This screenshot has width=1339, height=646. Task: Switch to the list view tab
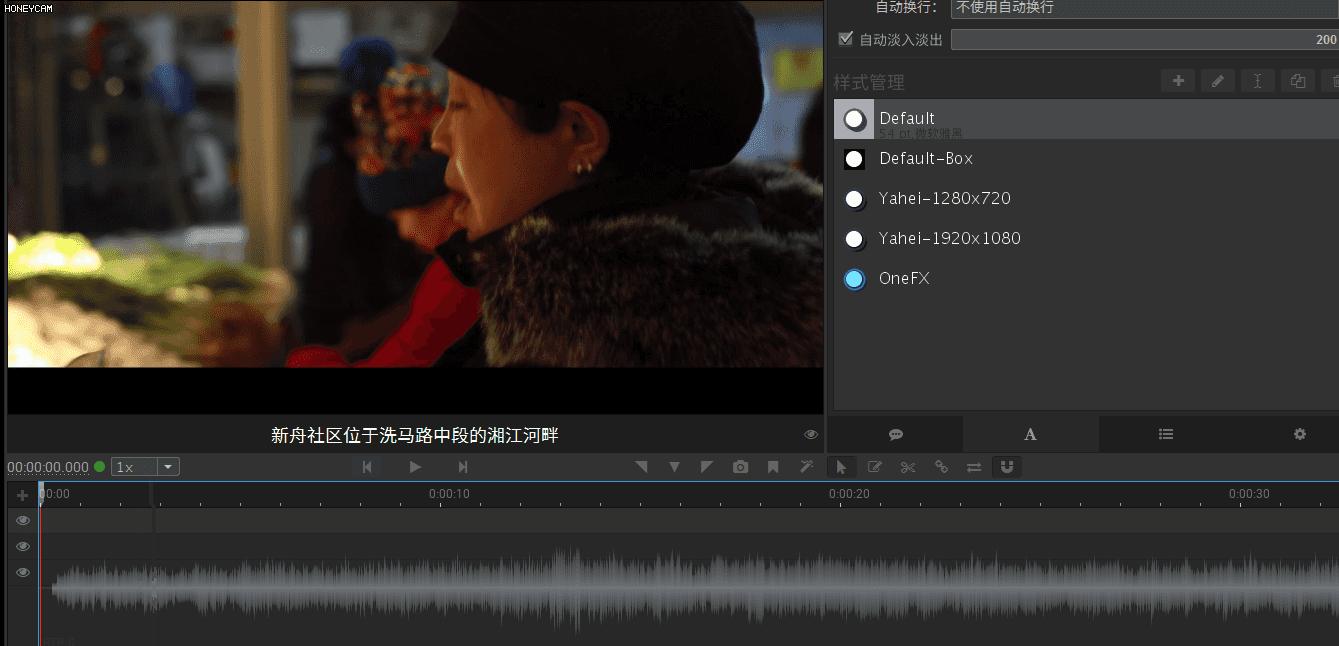pyautogui.click(x=1166, y=434)
